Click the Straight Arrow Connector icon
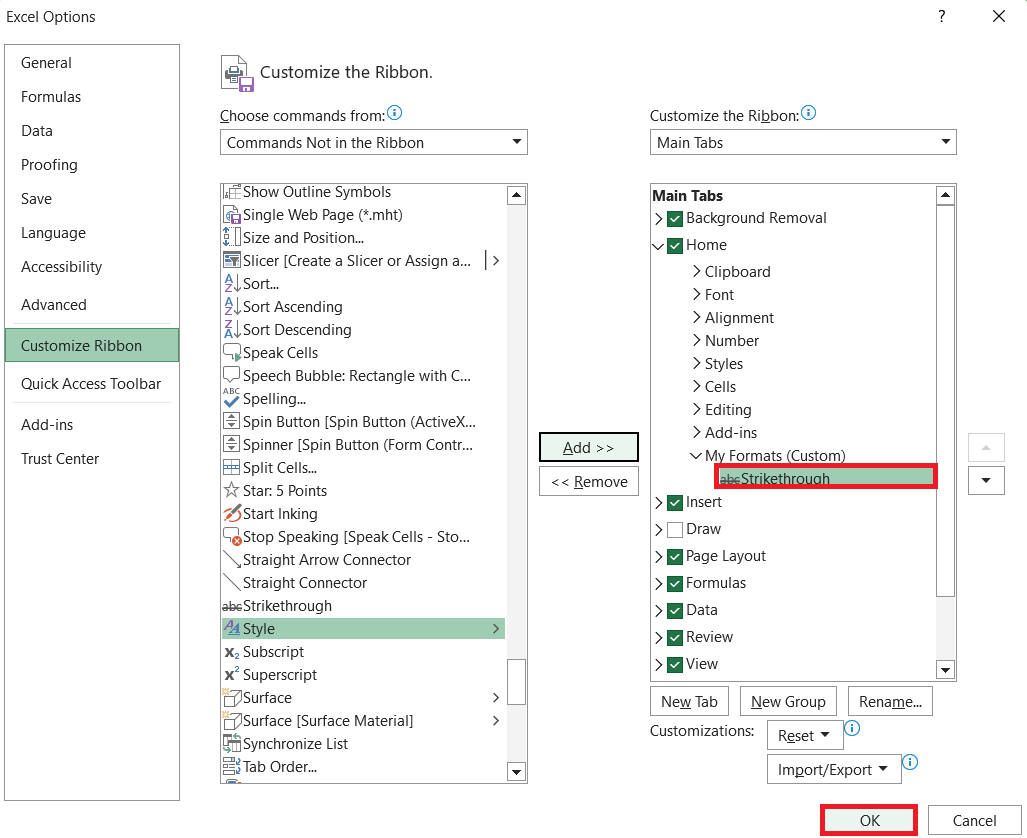The image size is (1027, 838). [x=232, y=560]
